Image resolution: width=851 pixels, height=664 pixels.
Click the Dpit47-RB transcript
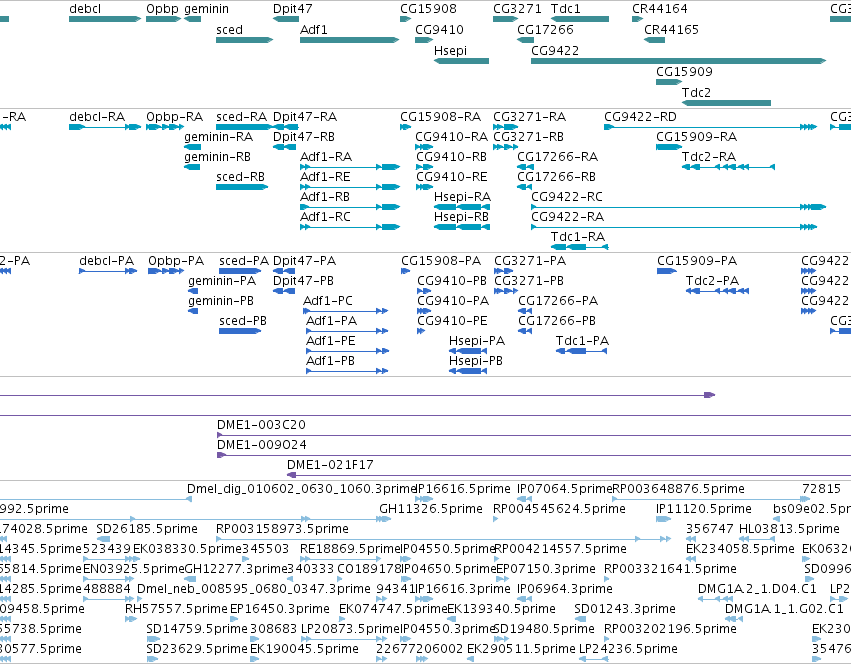(284, 147)
